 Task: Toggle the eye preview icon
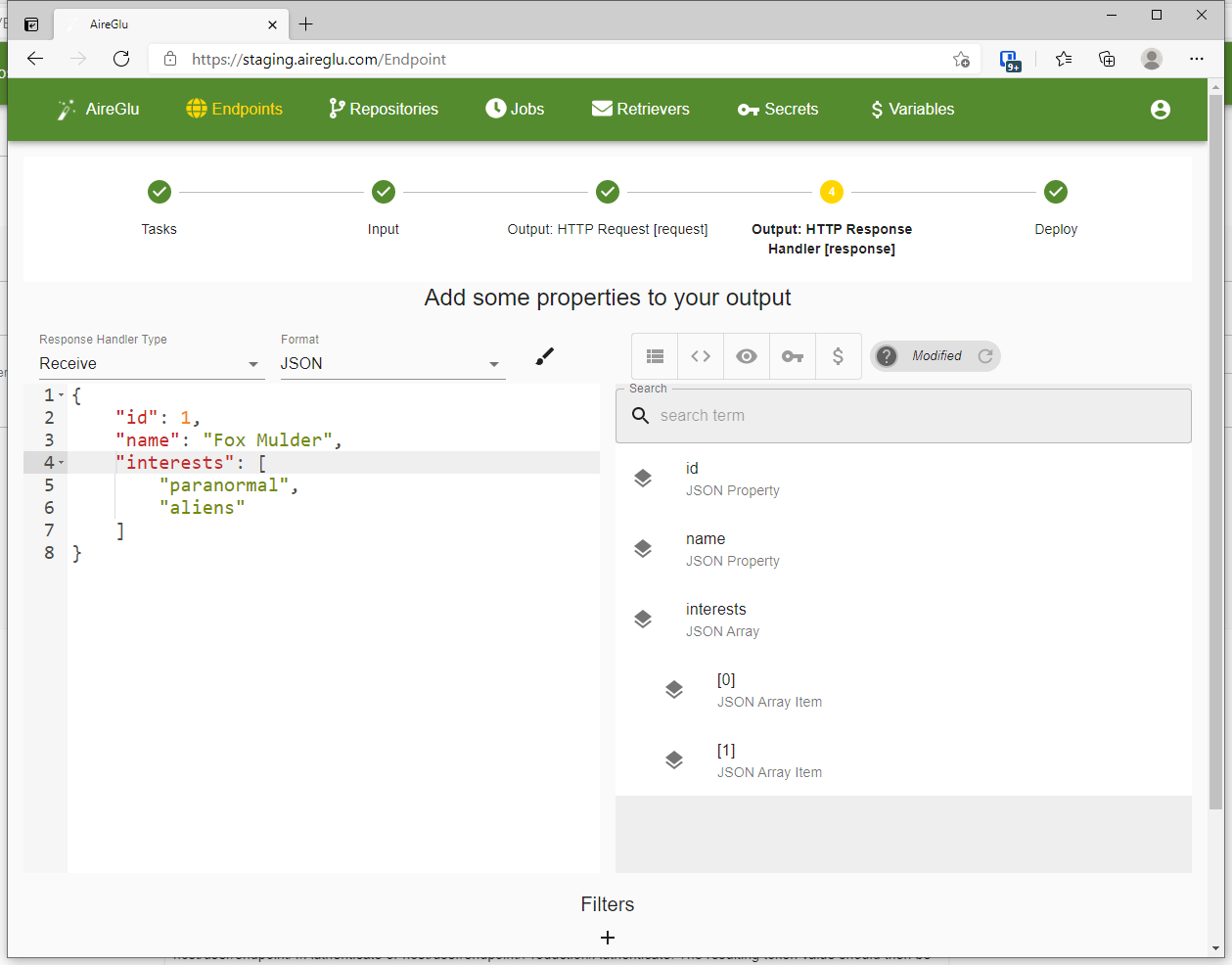747,356
